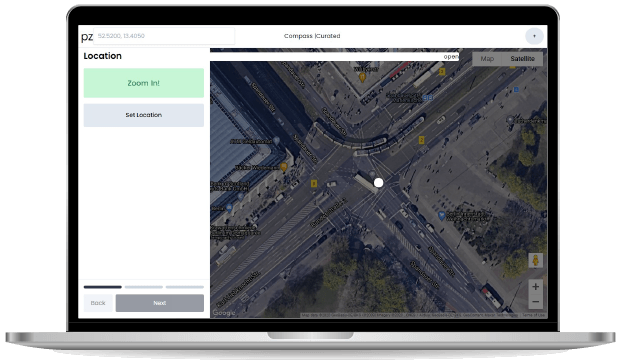Click the Street View pegman icon

pyautogui.click(x=535, y=260)
